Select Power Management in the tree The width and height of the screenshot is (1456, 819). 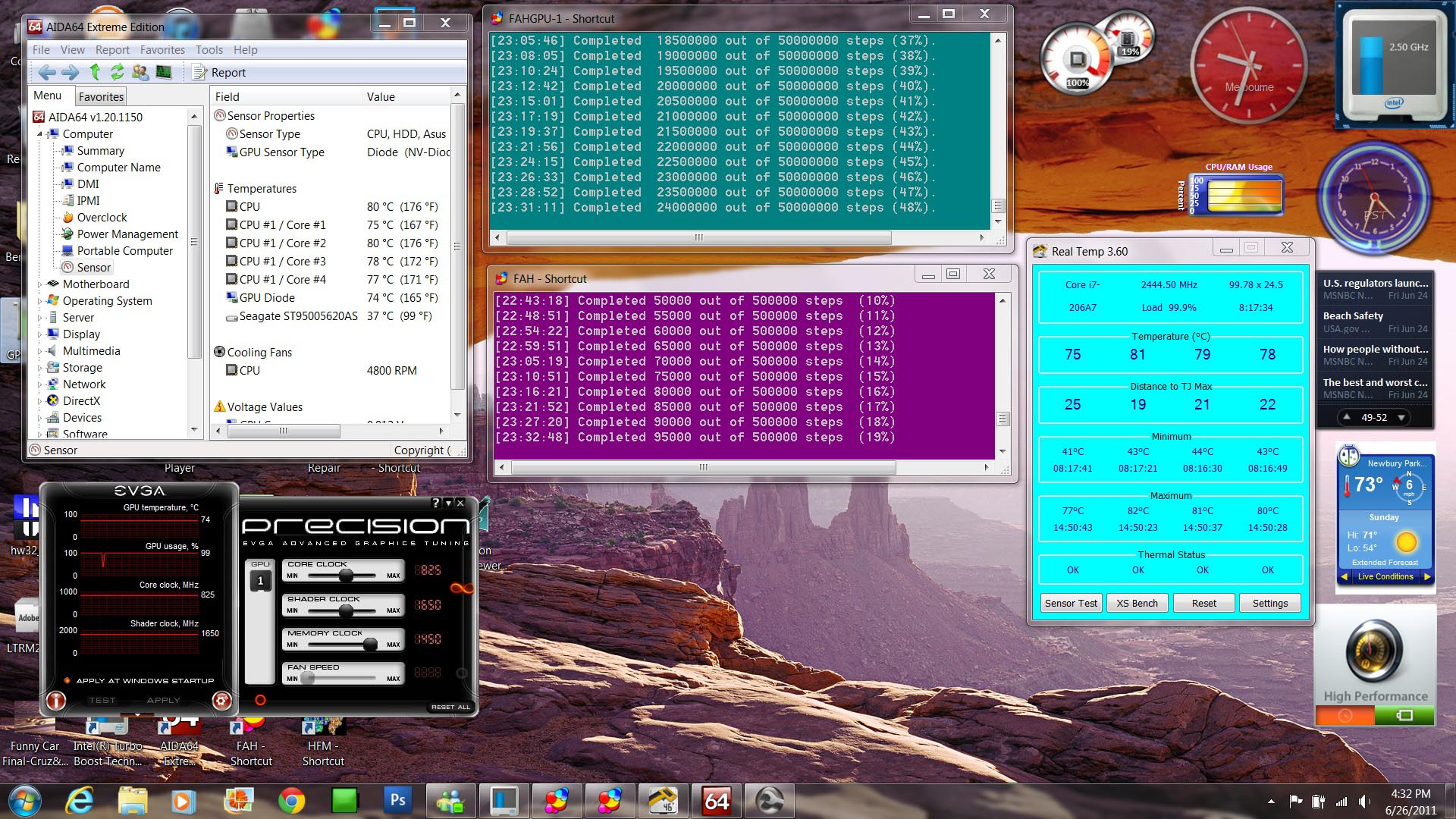tap(127, 234)
